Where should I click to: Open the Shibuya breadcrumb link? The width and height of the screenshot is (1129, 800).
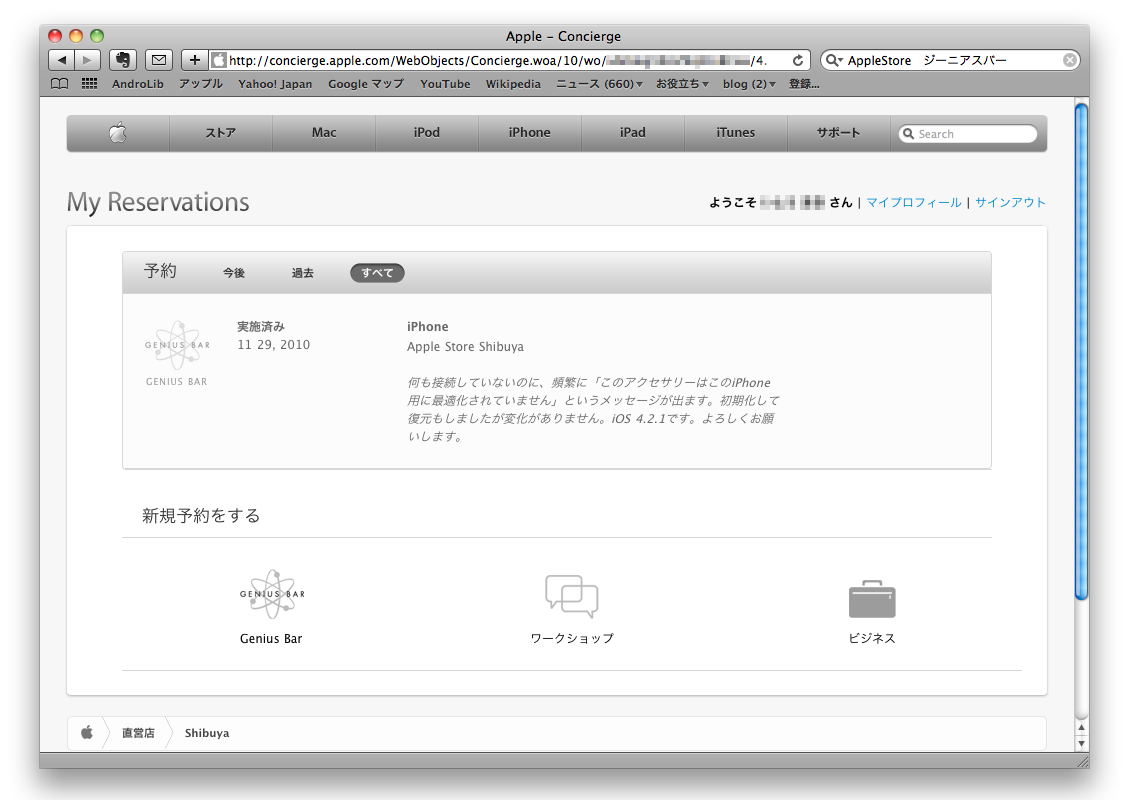coord(207,733)
